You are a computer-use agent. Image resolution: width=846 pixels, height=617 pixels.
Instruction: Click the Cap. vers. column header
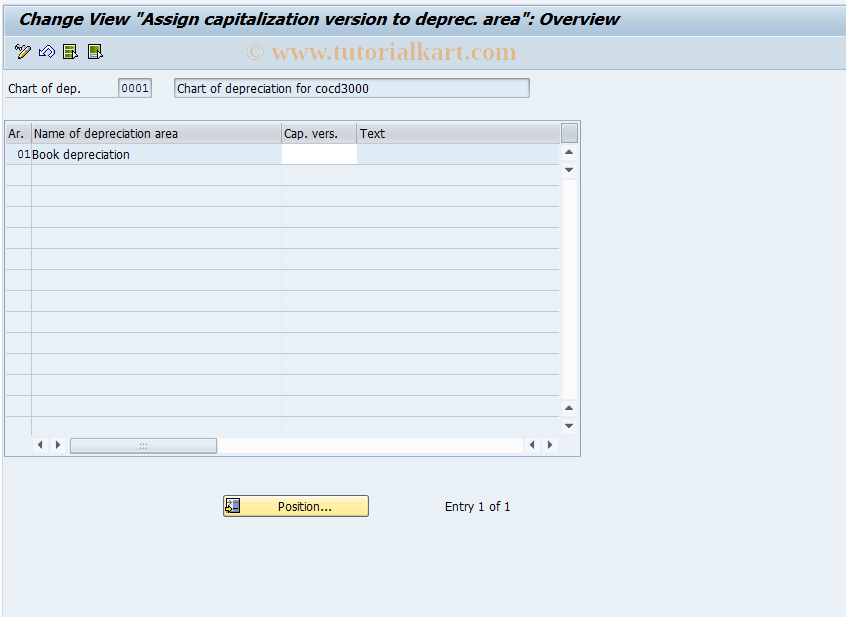click(x=319, y=134)
